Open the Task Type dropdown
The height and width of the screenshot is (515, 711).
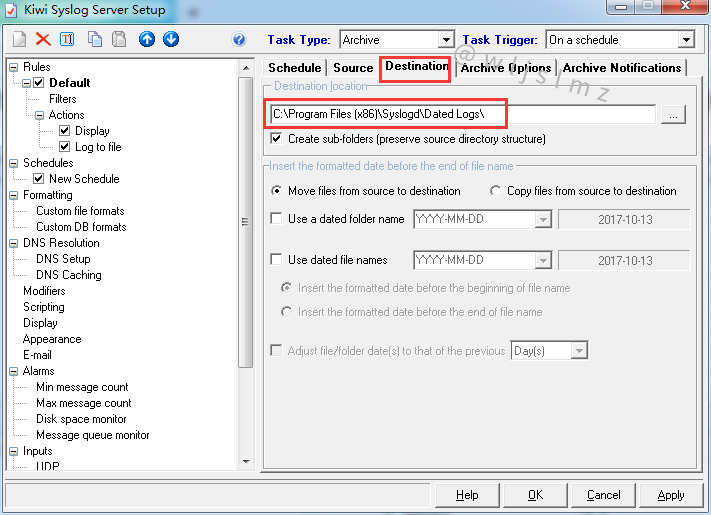[x=446, y=40]
